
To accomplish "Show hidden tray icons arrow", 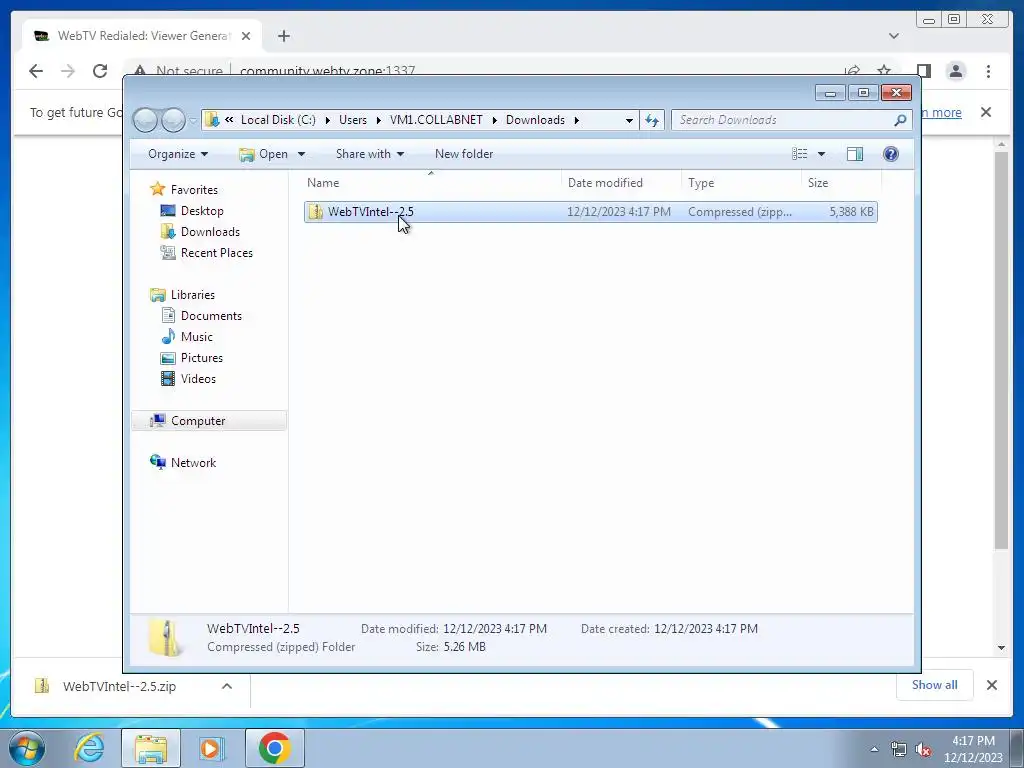I will tap(874, 749).
